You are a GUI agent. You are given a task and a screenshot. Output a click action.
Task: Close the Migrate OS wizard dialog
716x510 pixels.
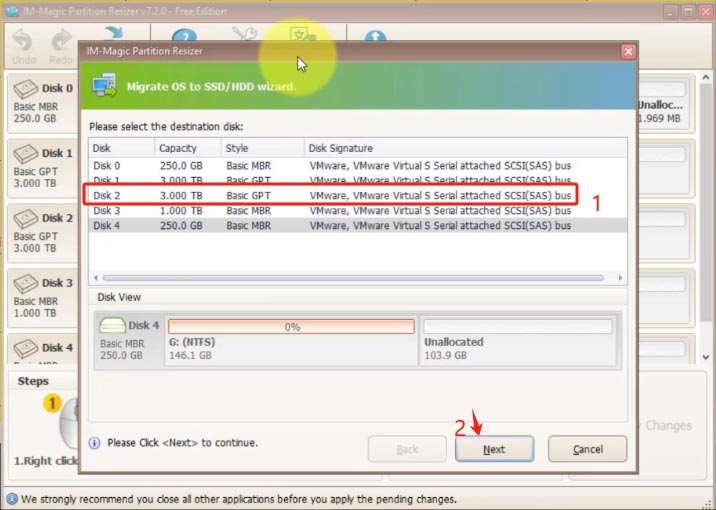[x=628, y=52]
